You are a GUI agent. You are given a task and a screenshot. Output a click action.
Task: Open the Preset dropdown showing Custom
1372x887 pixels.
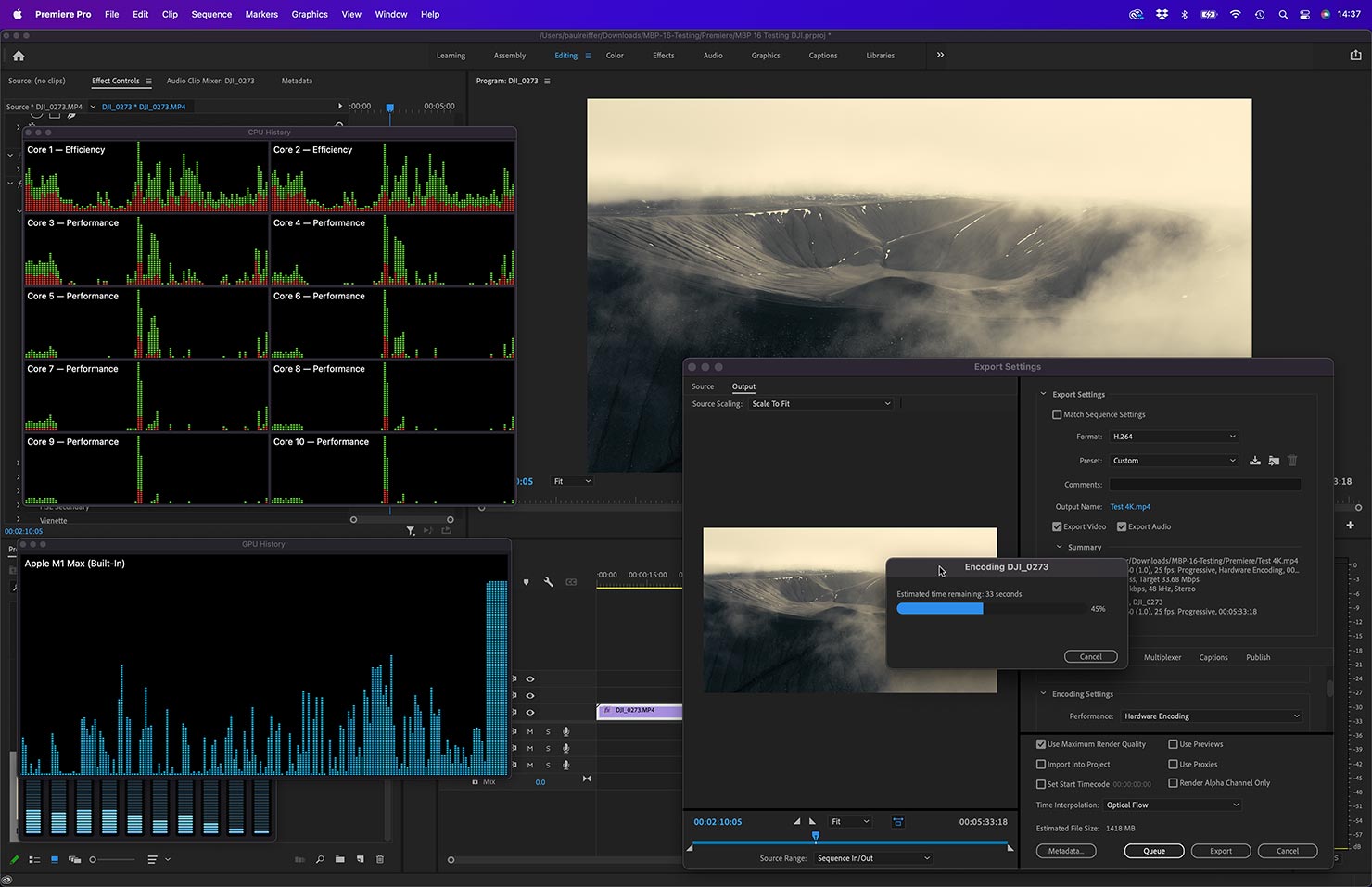tap(1174, 461)
